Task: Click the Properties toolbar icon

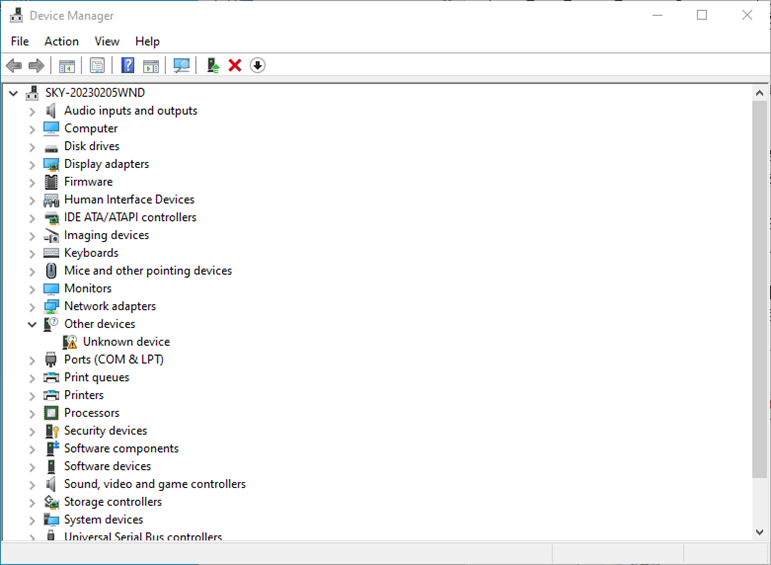Action: coord(97,66)
